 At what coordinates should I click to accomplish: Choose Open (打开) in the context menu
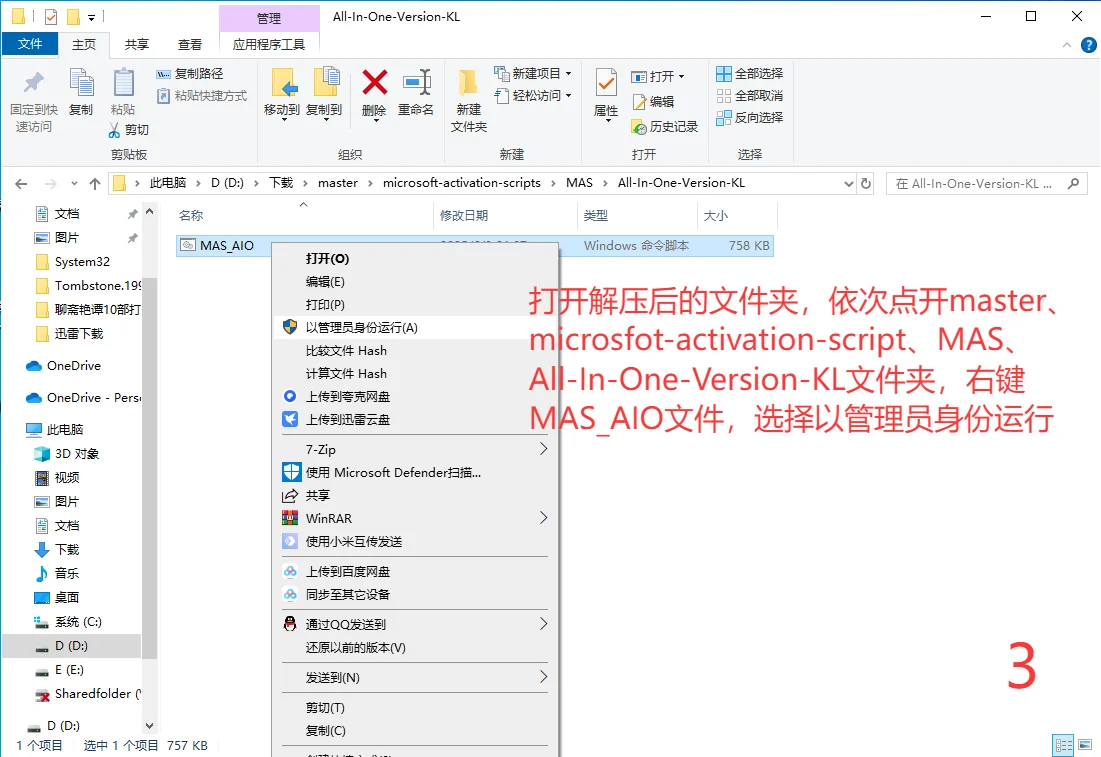coord(415,258)
